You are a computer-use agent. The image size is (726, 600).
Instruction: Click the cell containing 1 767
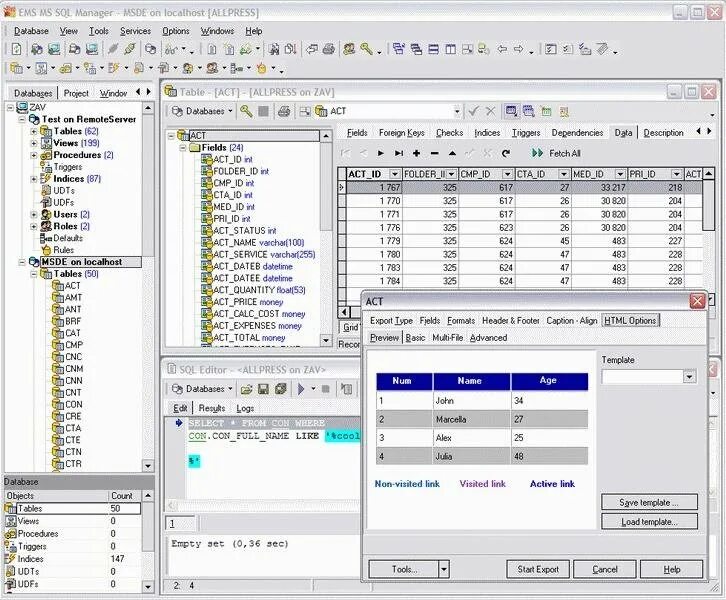[375, 188]
